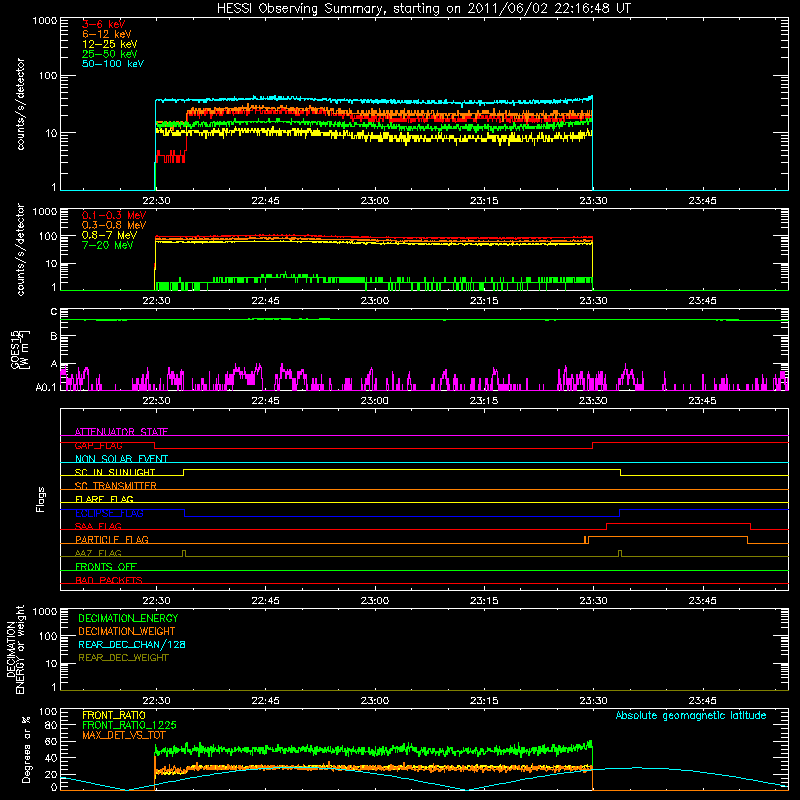Select the '3-6 keV' legend label
This screenshot has width=800, height=800.
click(x=104, y=24)
